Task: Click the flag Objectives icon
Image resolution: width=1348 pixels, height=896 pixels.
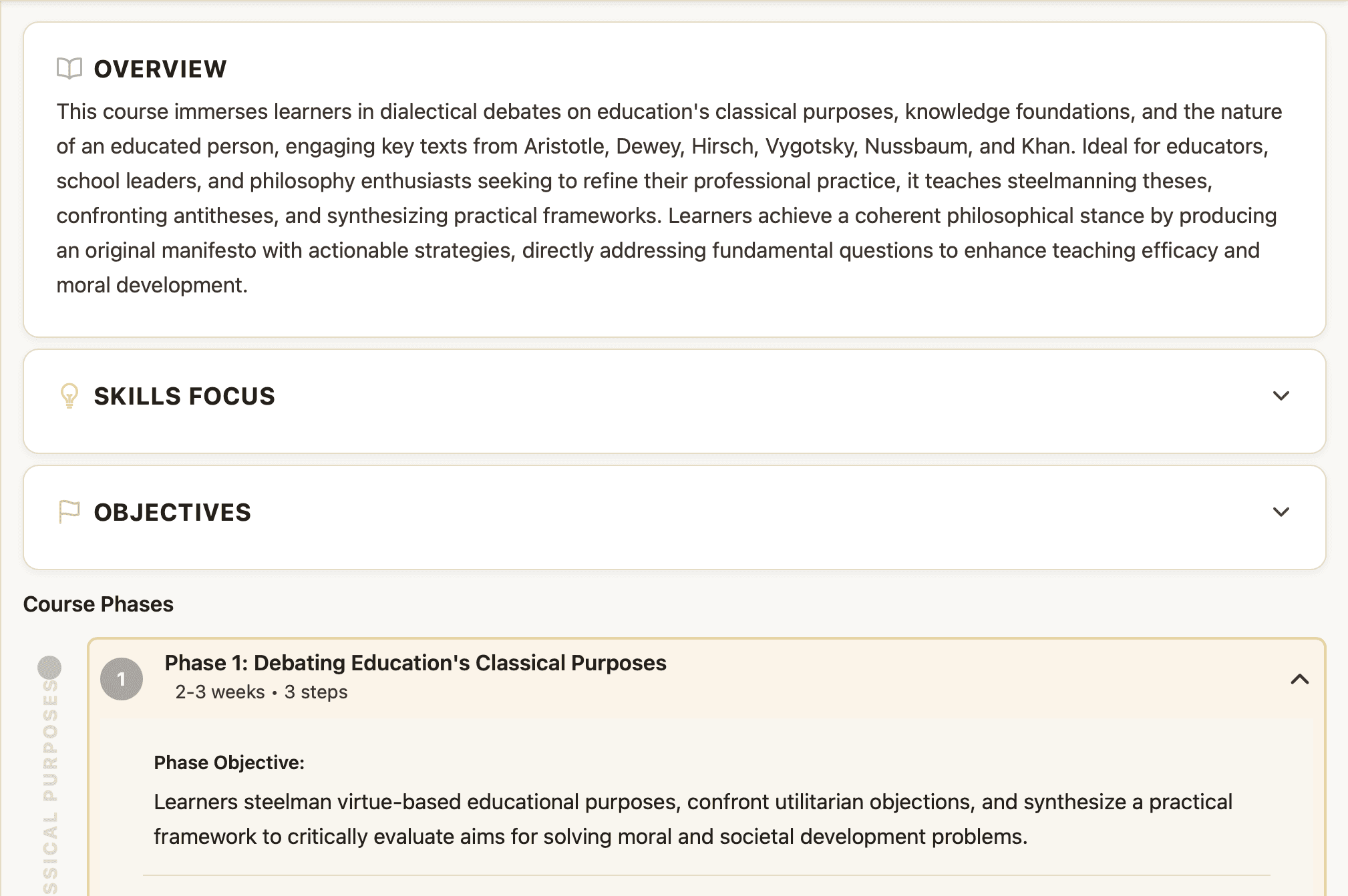Action: pos(69,512)
